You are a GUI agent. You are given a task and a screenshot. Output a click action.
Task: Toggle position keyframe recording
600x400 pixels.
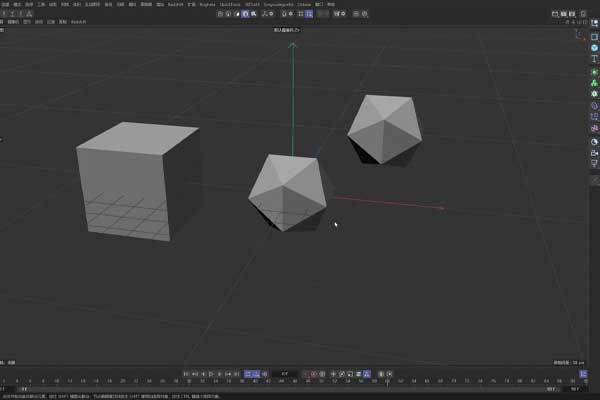point(333,374)
